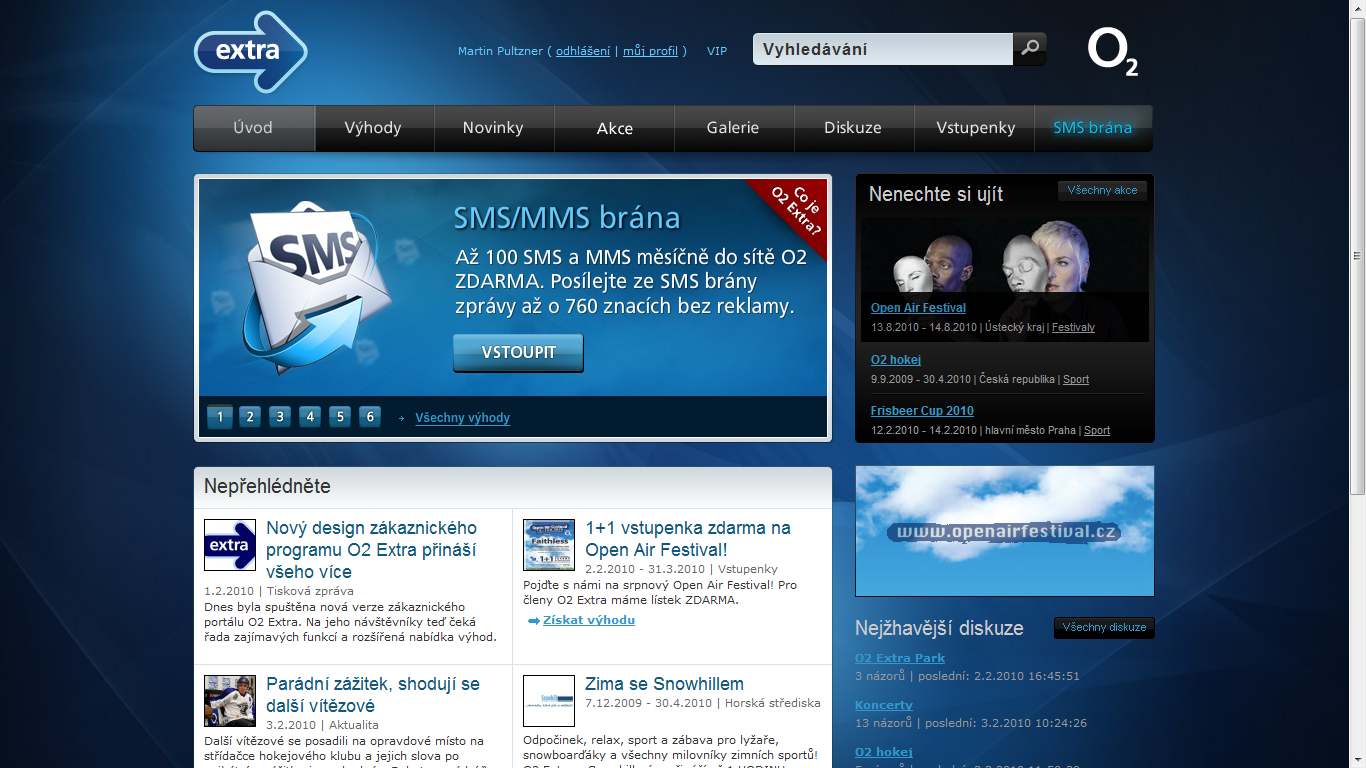The height and width of the screenshot is (768, 1366).
Task: Click the 'Všechny akce' button
Action: point(1102,190)
